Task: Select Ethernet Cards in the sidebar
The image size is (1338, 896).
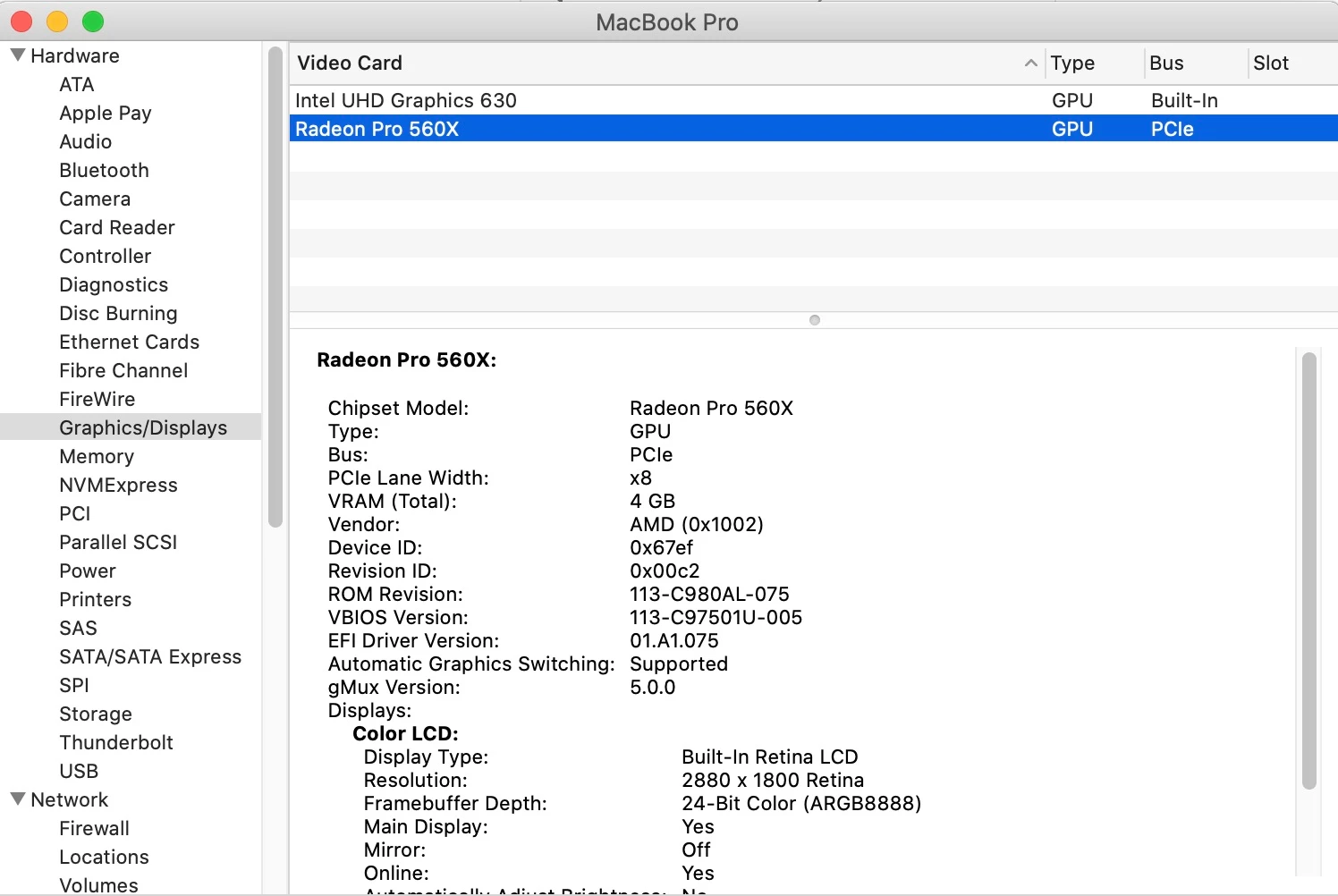Action: point(130,342)
